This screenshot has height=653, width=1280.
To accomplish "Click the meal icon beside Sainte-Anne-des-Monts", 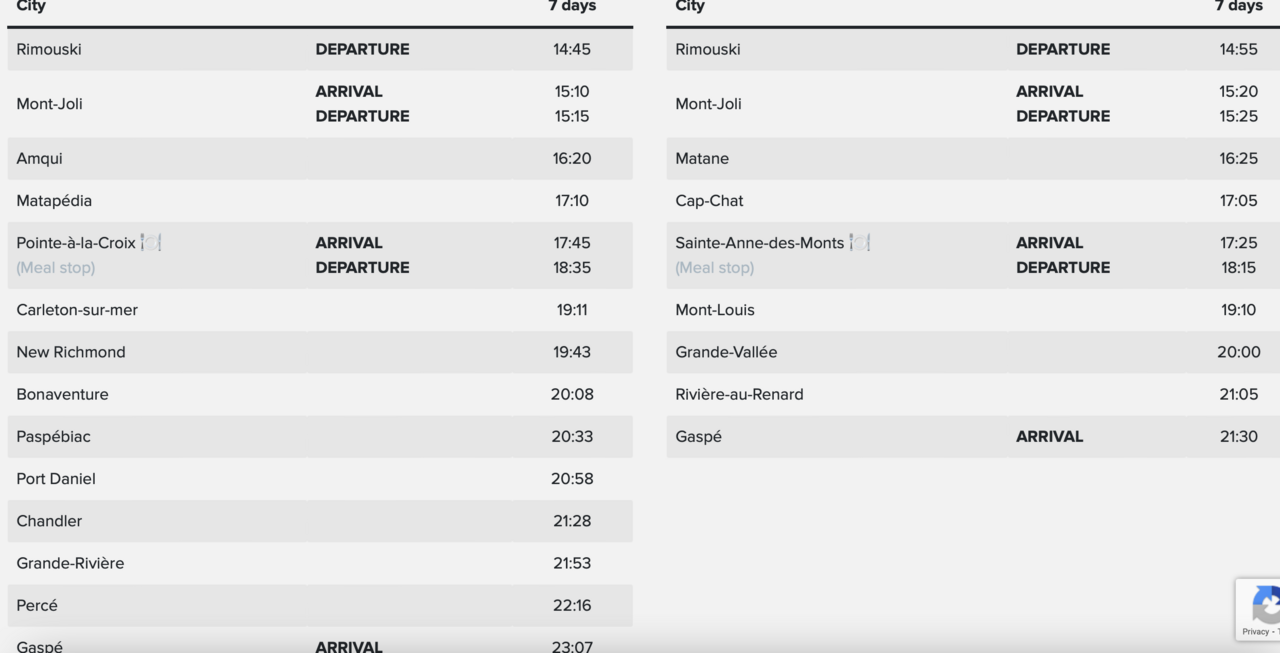I will (859, 243).
